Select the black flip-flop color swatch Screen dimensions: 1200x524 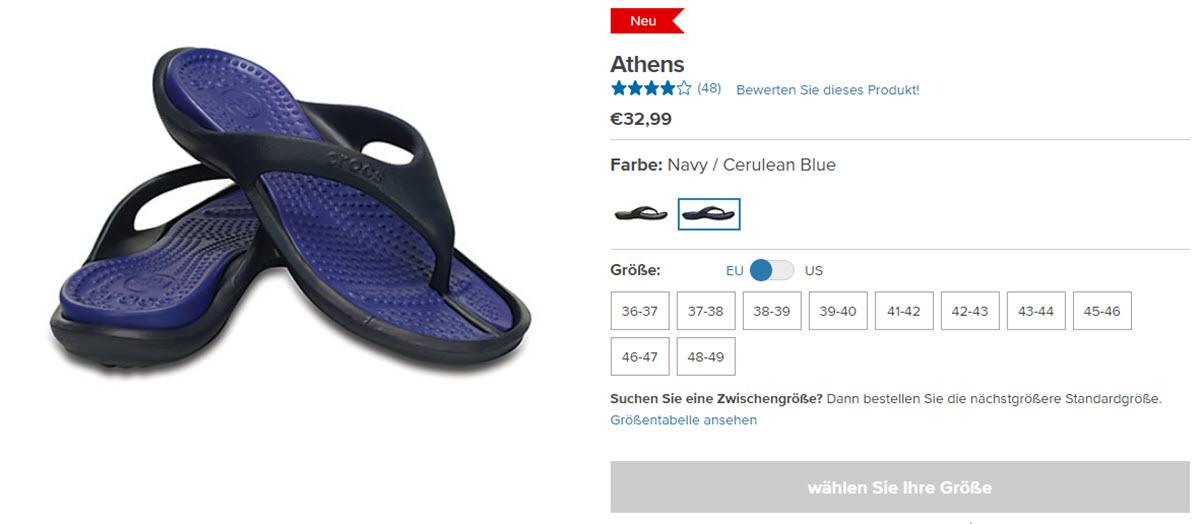click(x=640, y=214)
